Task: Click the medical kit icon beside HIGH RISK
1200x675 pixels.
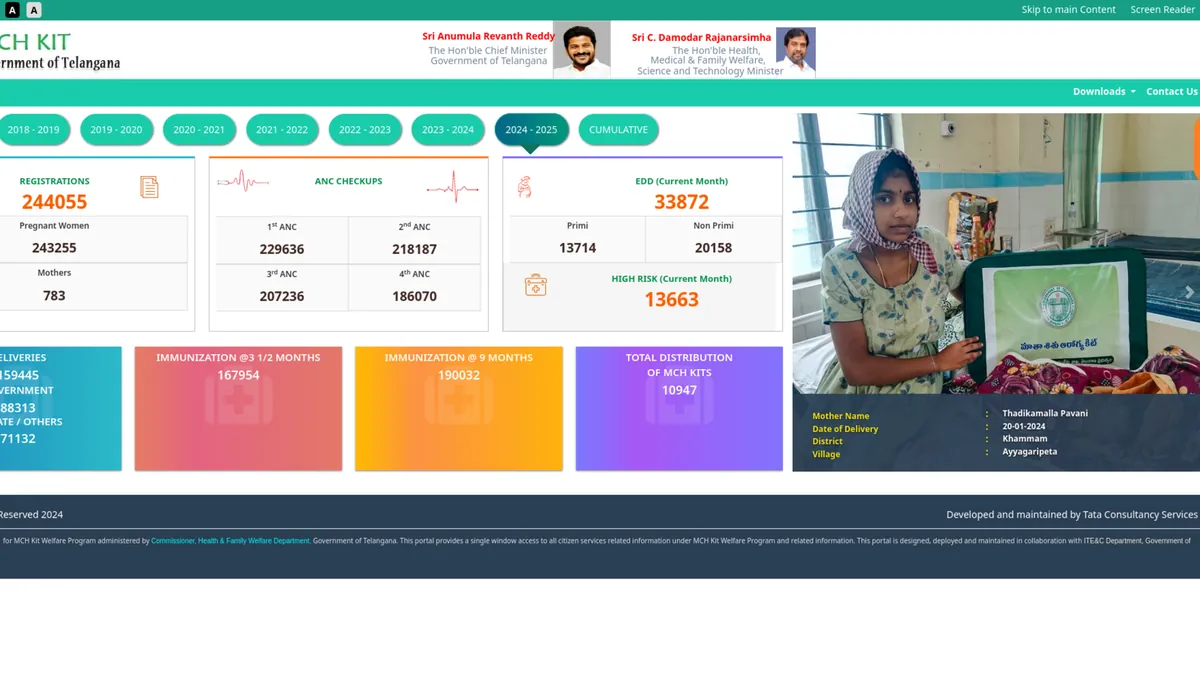Action: click(536, 286)
